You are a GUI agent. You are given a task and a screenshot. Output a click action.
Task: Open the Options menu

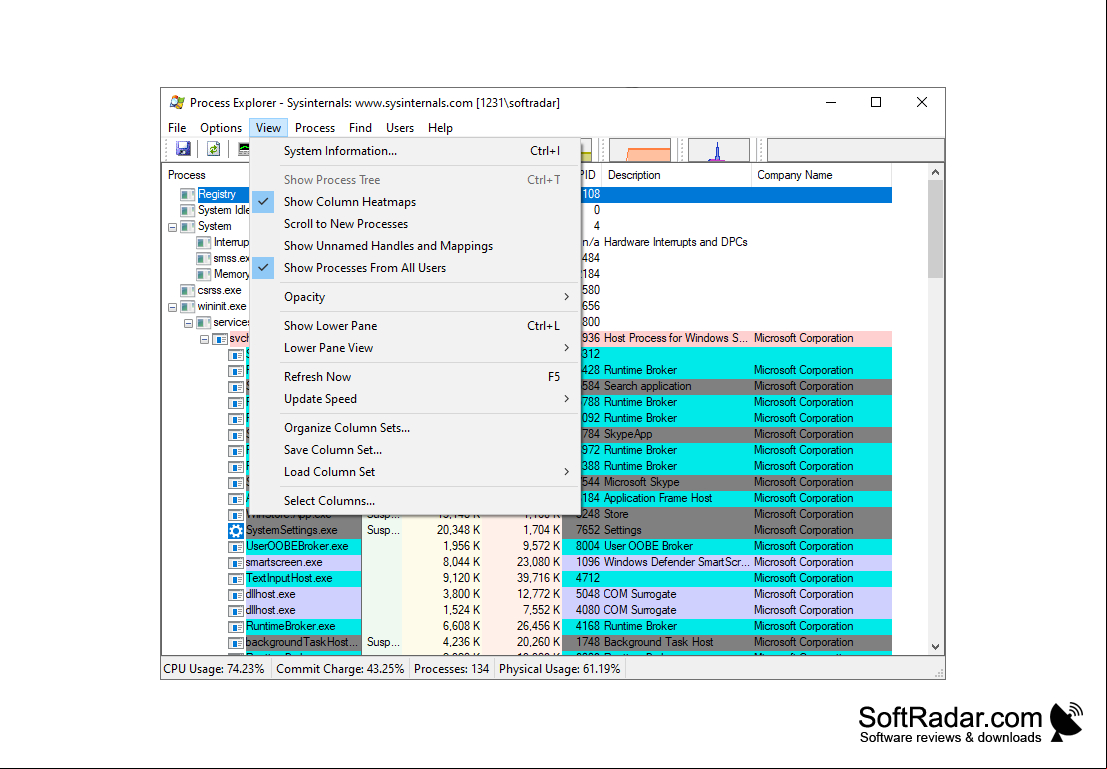click(x=221, y=128)
